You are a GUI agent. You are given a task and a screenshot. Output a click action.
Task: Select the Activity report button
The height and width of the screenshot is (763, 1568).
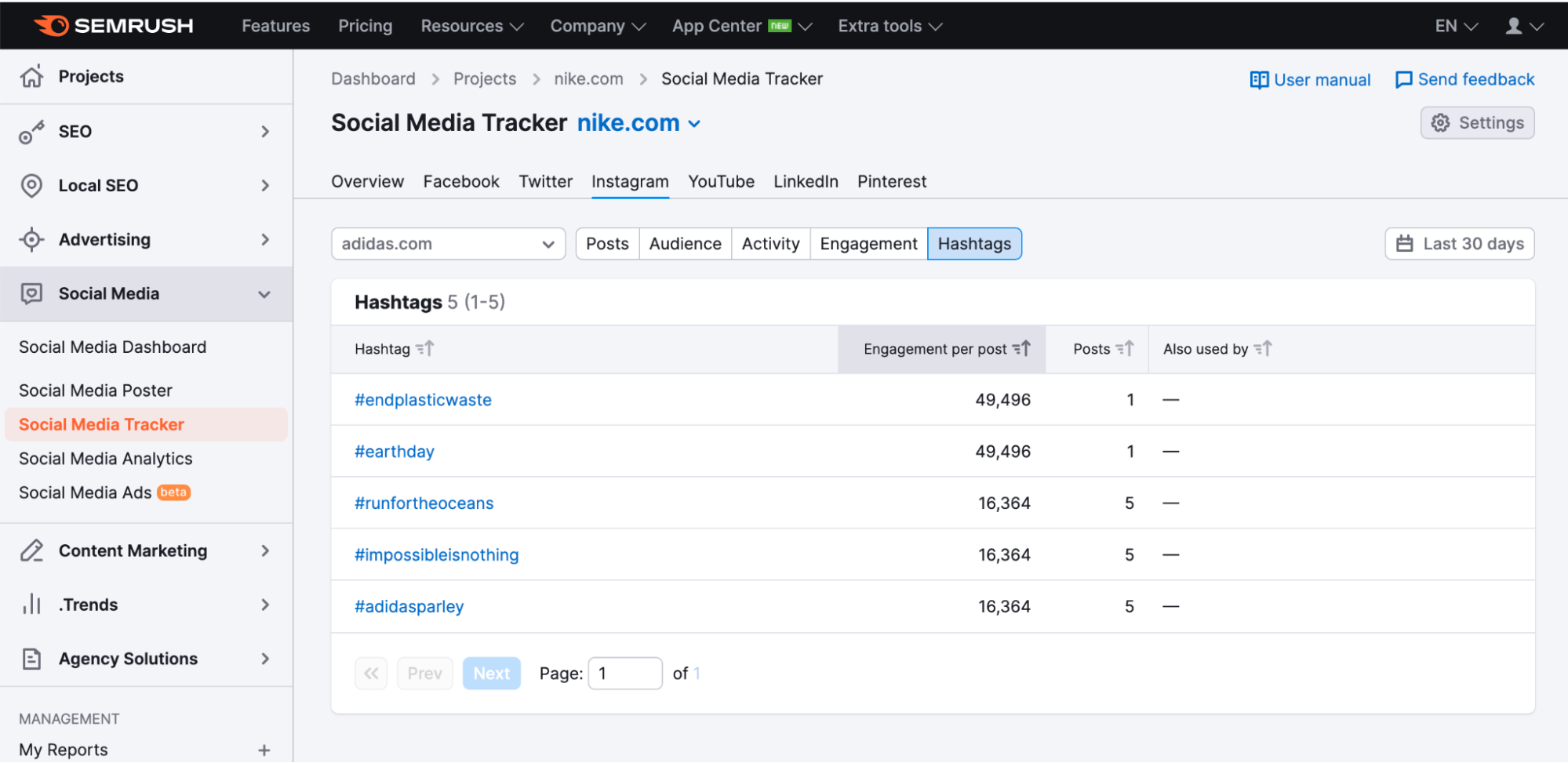[770, 244]
